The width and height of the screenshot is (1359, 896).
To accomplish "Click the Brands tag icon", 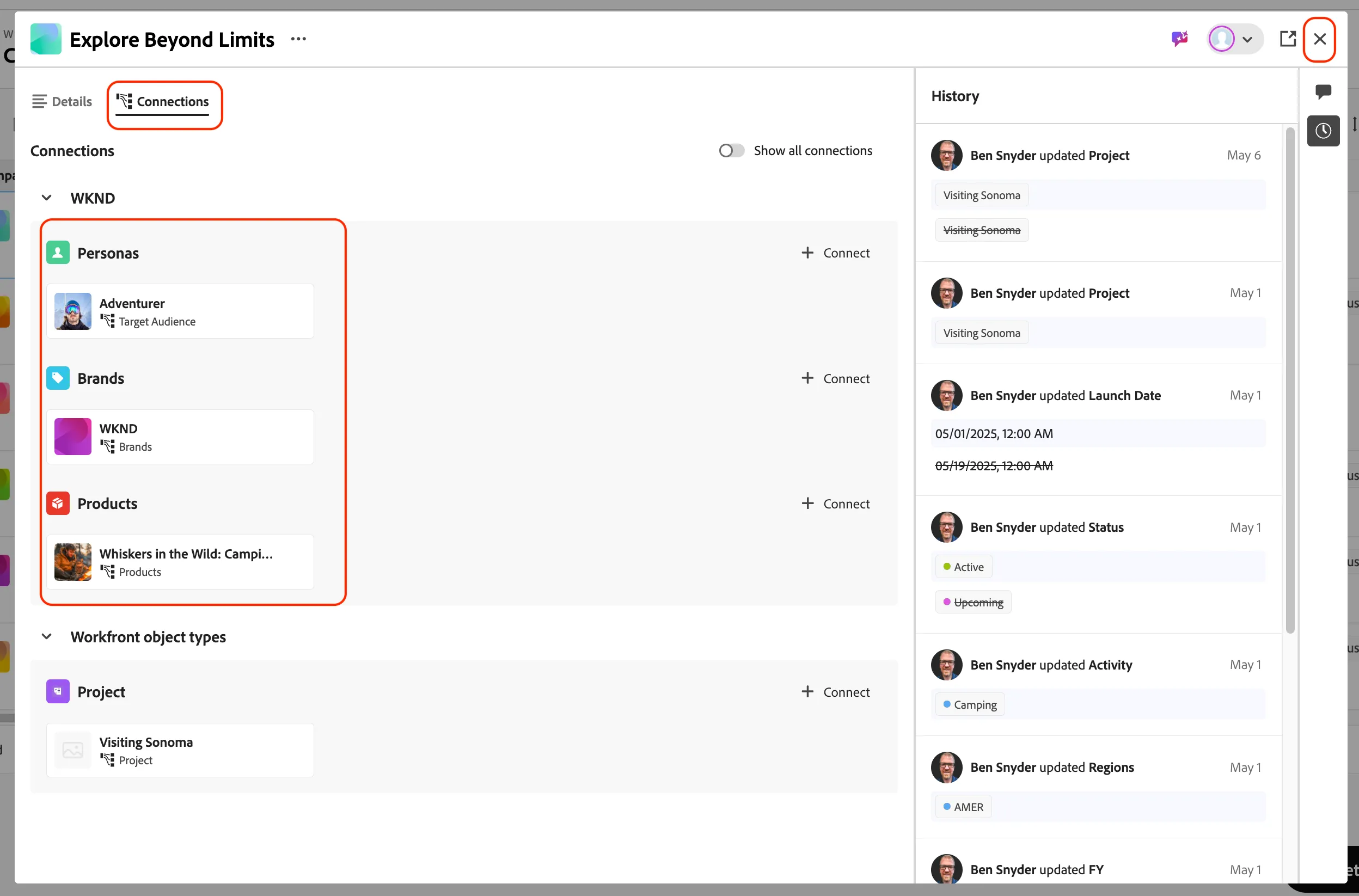I will (x=58, y=378).
